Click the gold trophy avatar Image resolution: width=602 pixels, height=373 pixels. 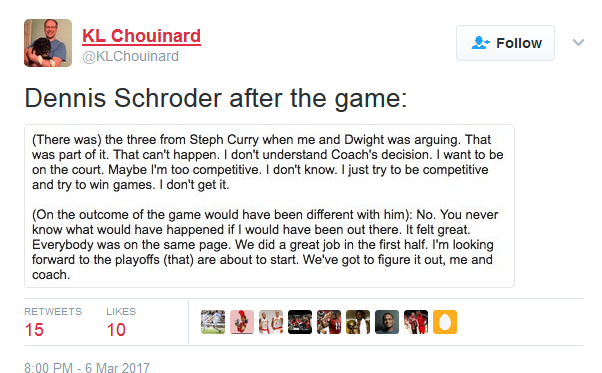click(358, 322)
